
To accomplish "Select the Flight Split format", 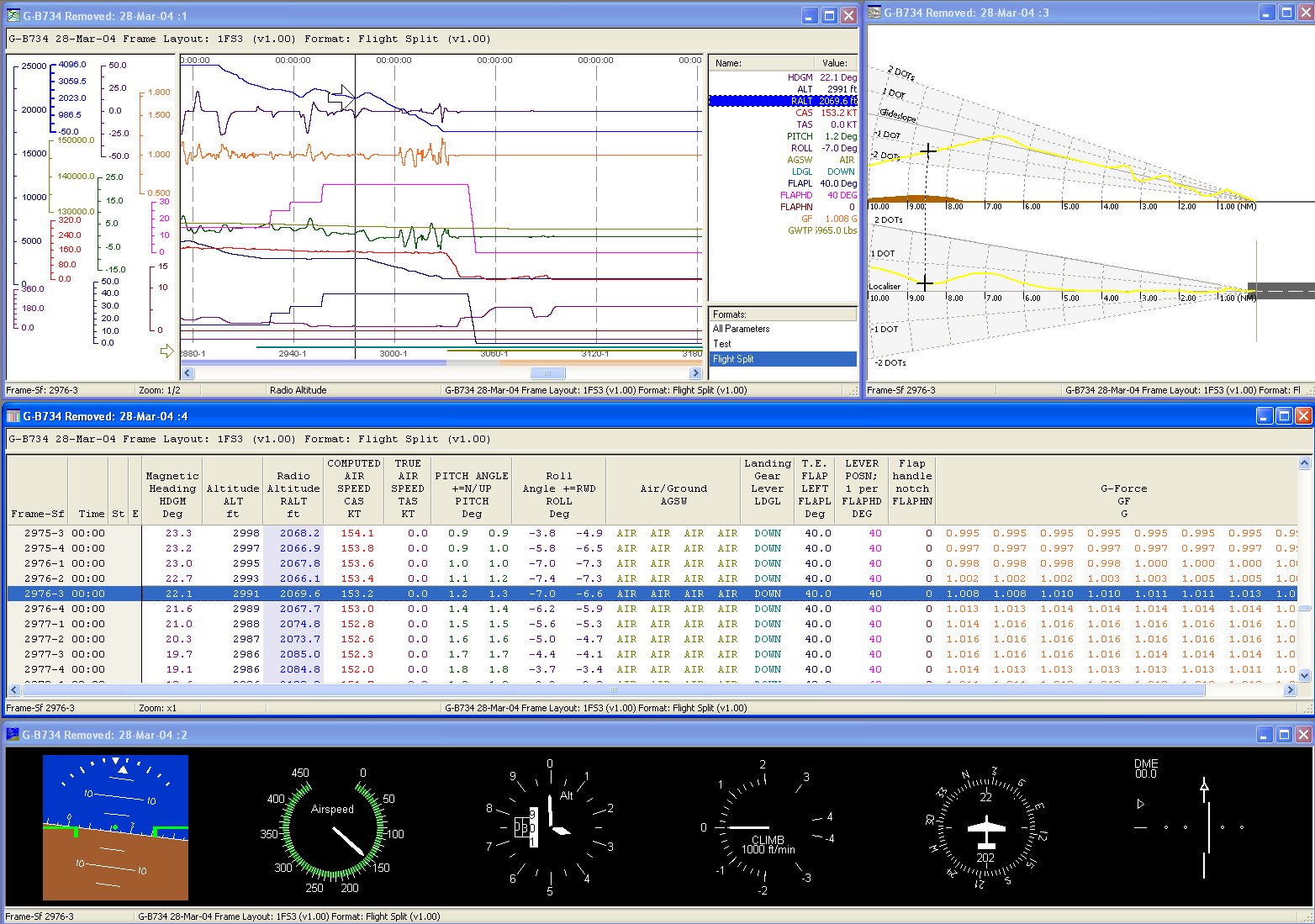I will pyautogui.click(x=783, y=359).
